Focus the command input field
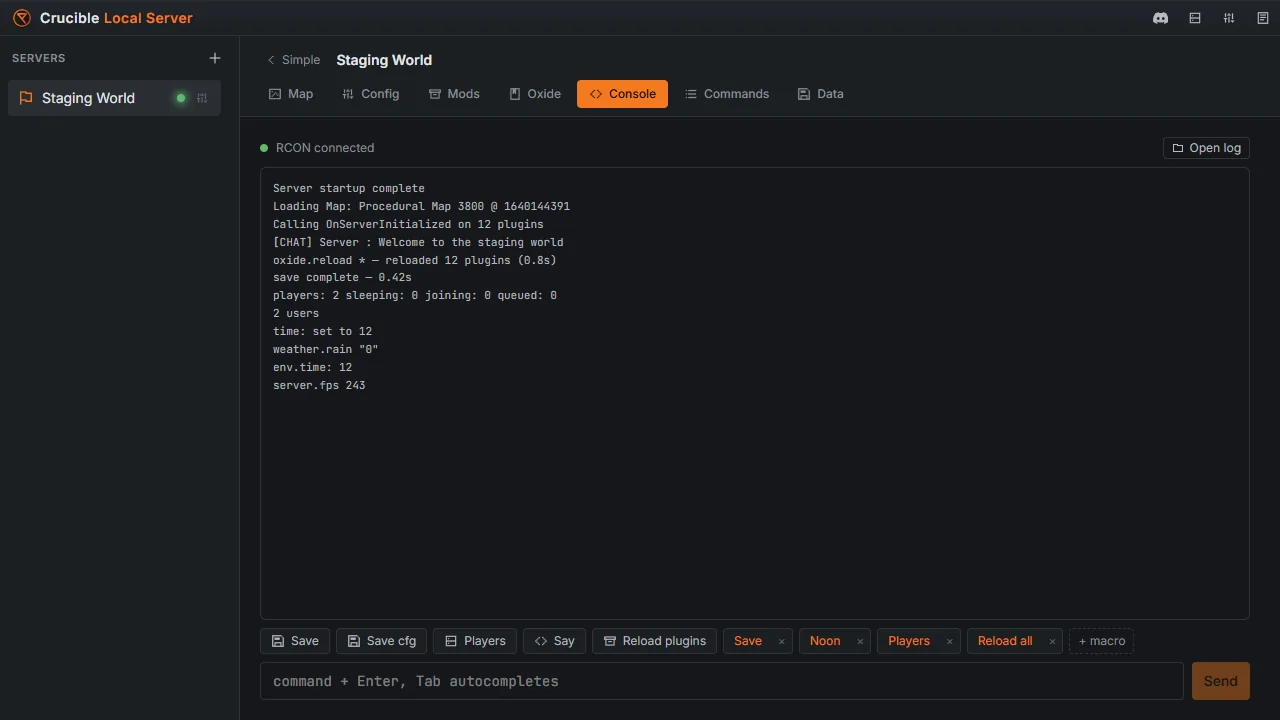 click(x=722, y=681)
